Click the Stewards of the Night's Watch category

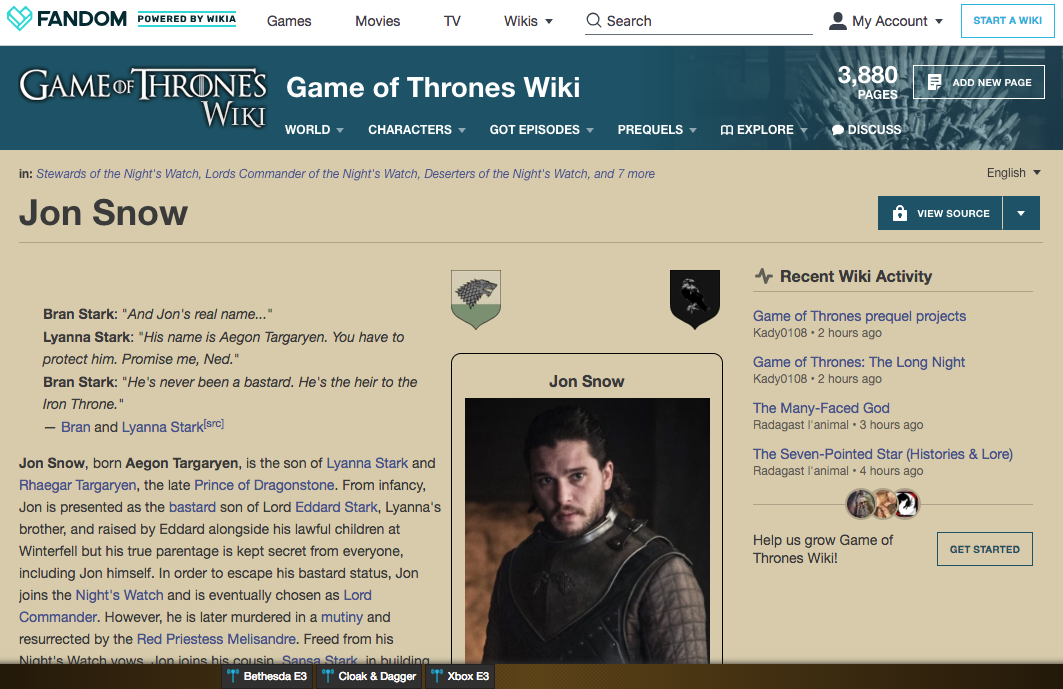(x=117, y=174)
